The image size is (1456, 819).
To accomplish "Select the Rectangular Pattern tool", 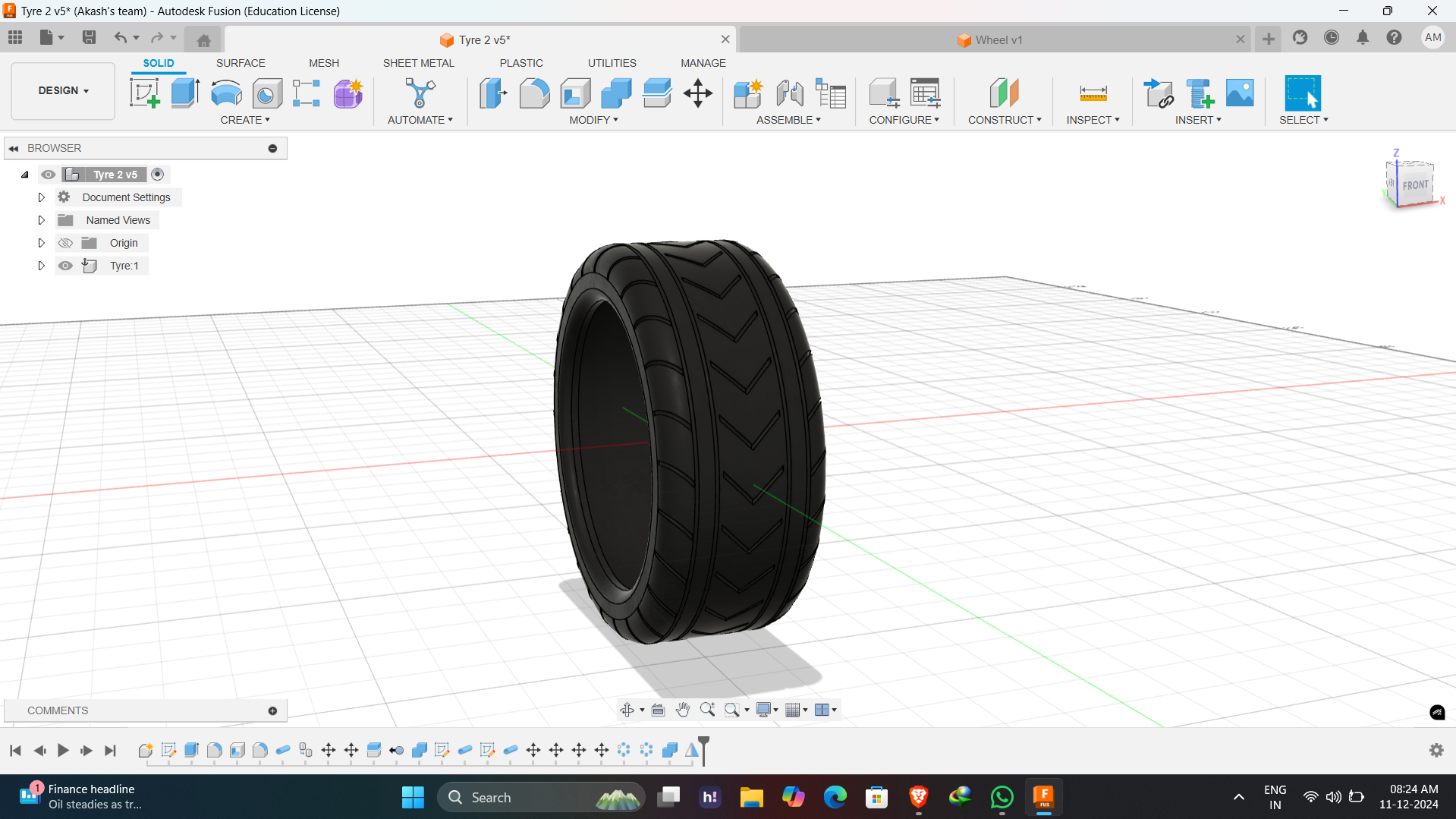I will click(307, 93).
